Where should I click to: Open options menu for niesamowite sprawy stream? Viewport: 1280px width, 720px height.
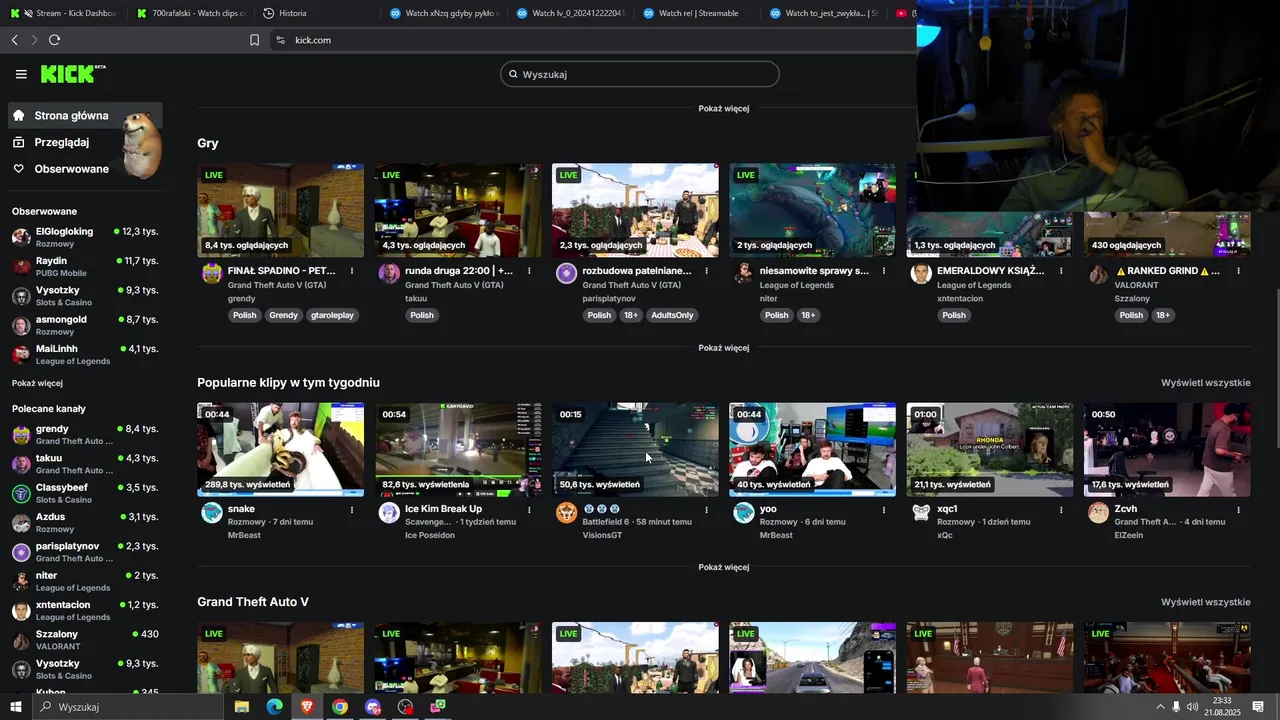pos(884,271)
